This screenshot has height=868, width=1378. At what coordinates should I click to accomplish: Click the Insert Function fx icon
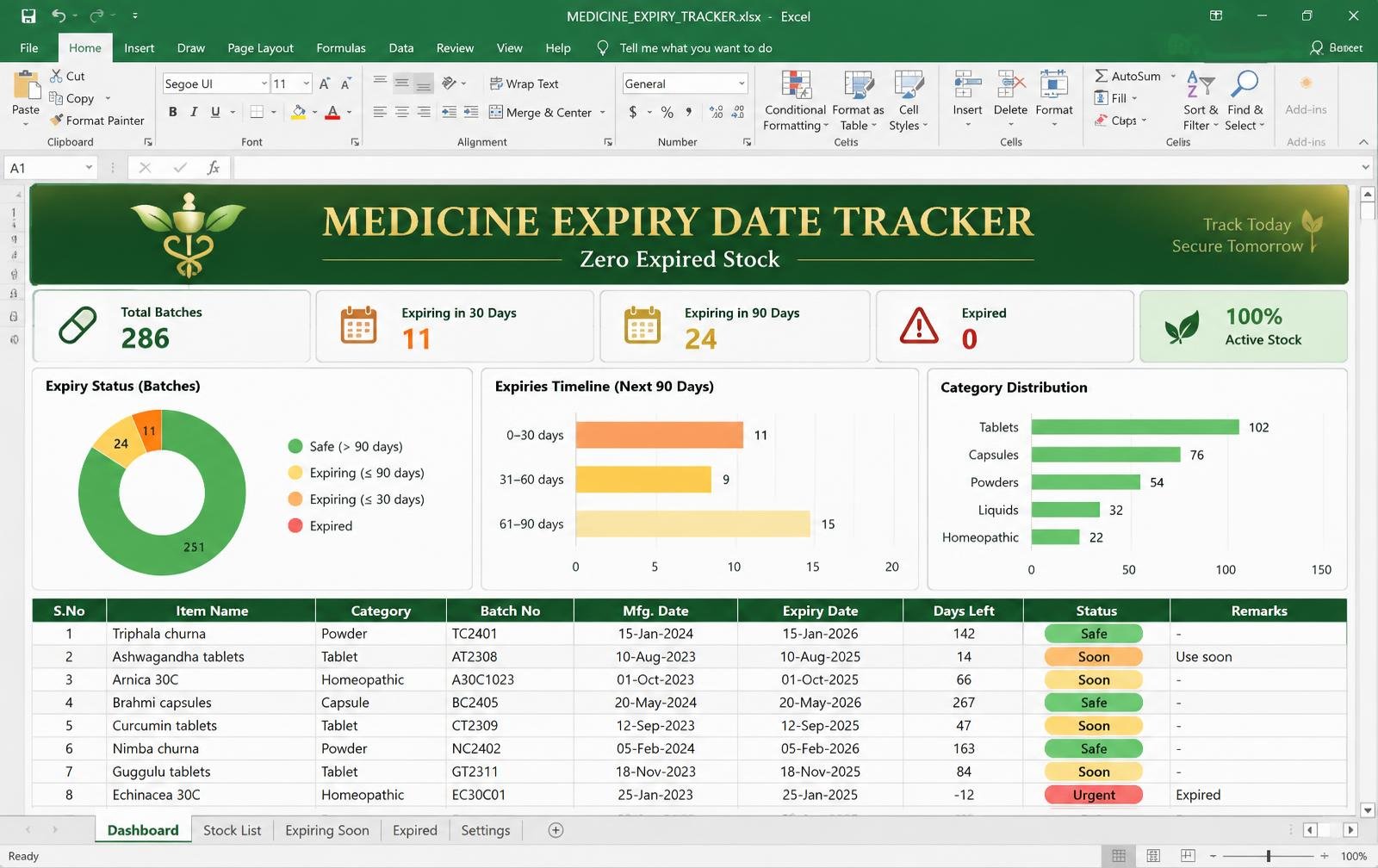point(214,168)
